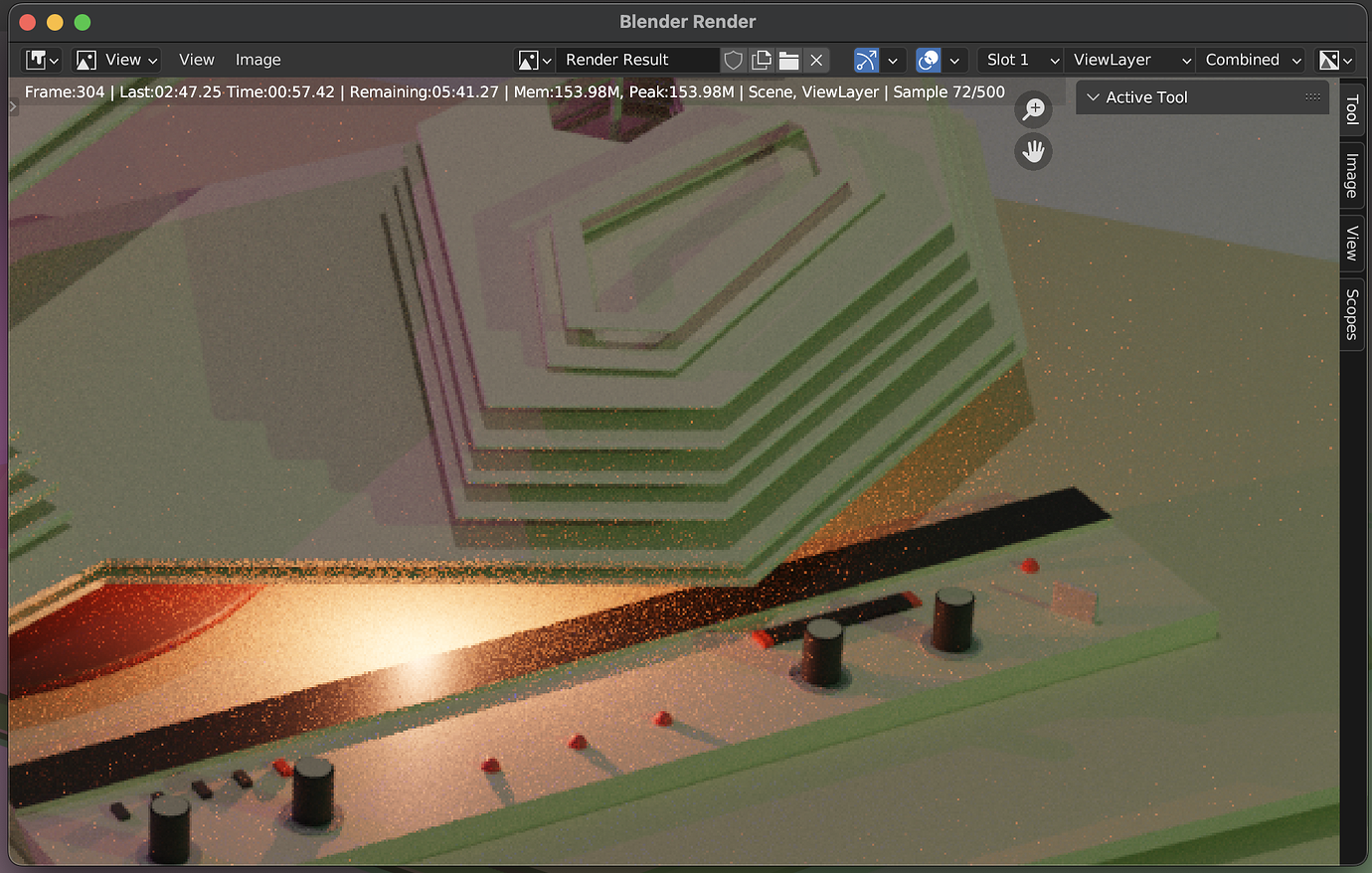
Task: Unlink the Render Result image with X
Action: pos(816,60)
